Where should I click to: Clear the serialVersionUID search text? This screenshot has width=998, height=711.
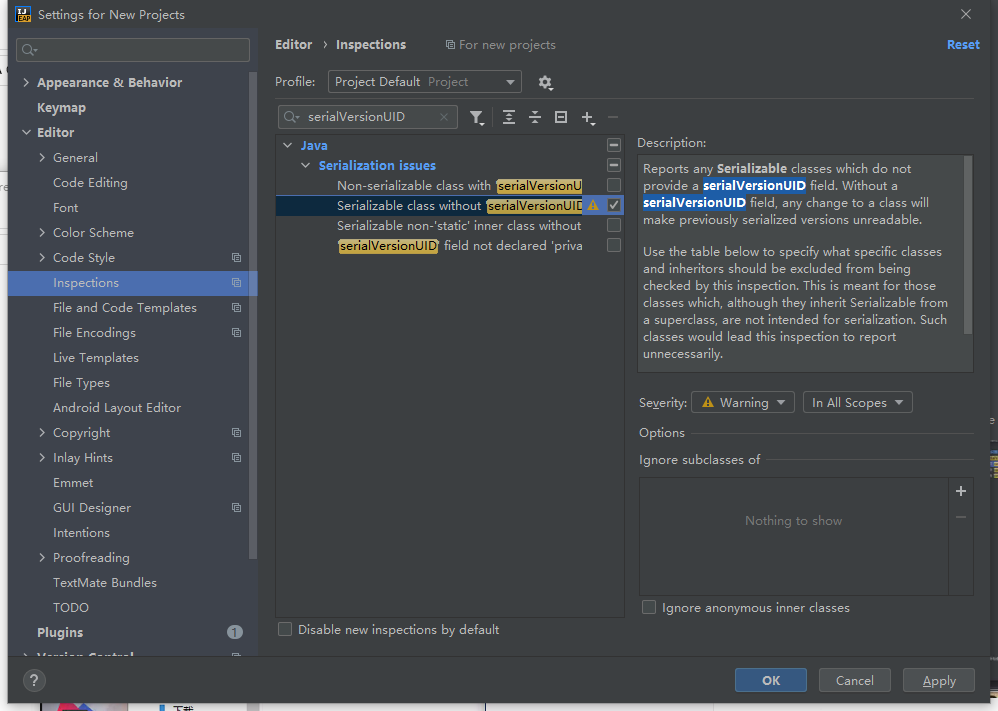pos(444,117)
